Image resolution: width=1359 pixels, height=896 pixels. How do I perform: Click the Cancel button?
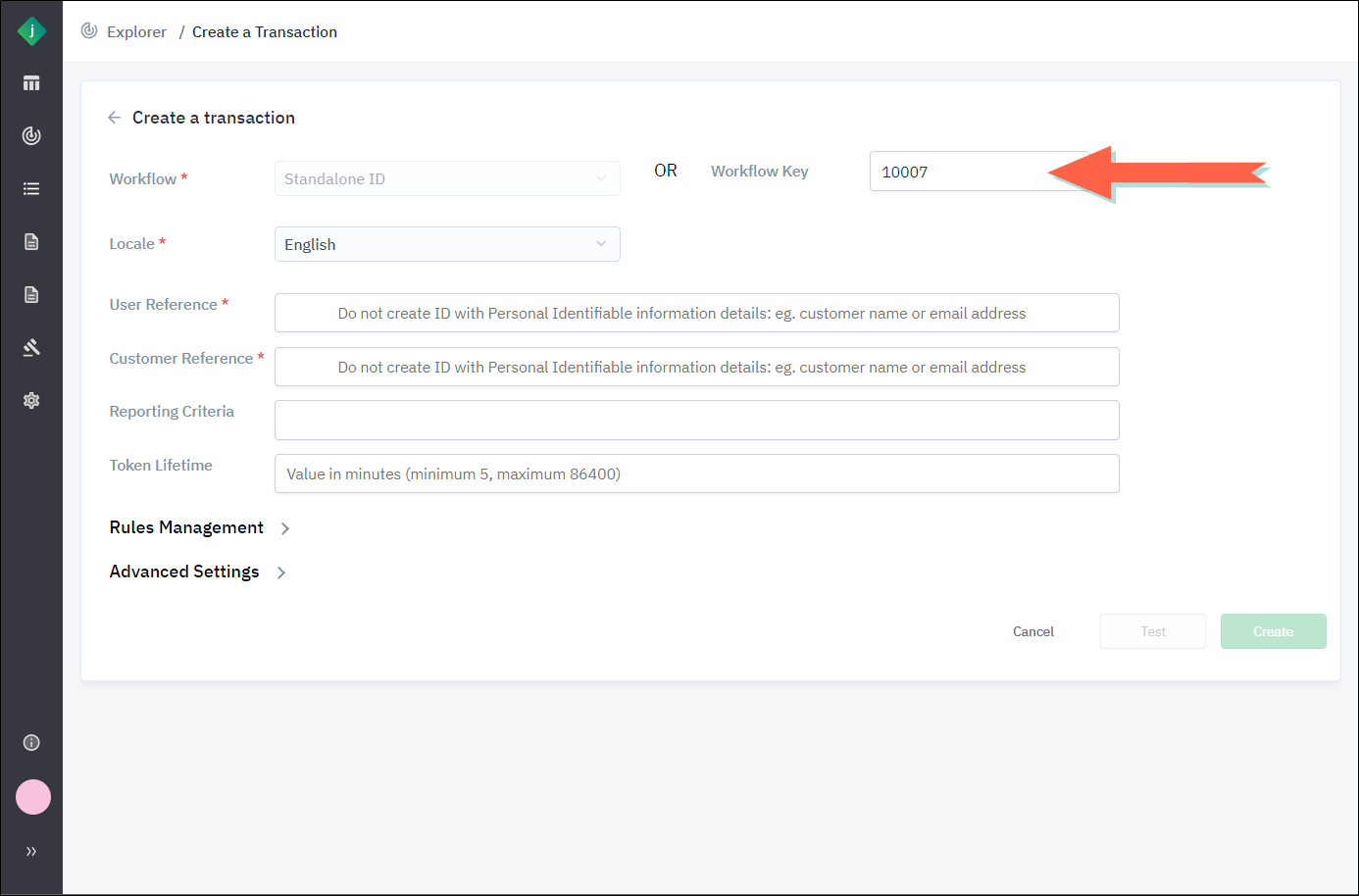point(1032,632)
